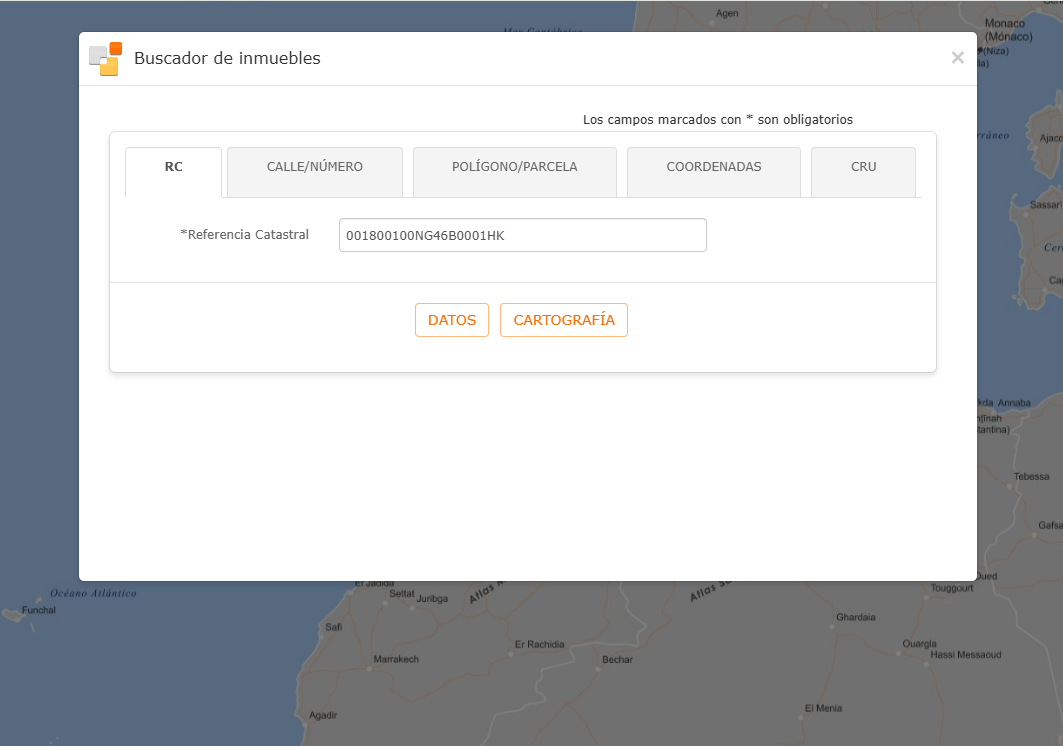Image resolution: width=1063 pixels, height=746 pixels.
Task: Click the Referencia Catastral field label
Action: pyautogui.click(x=245, y=235)
